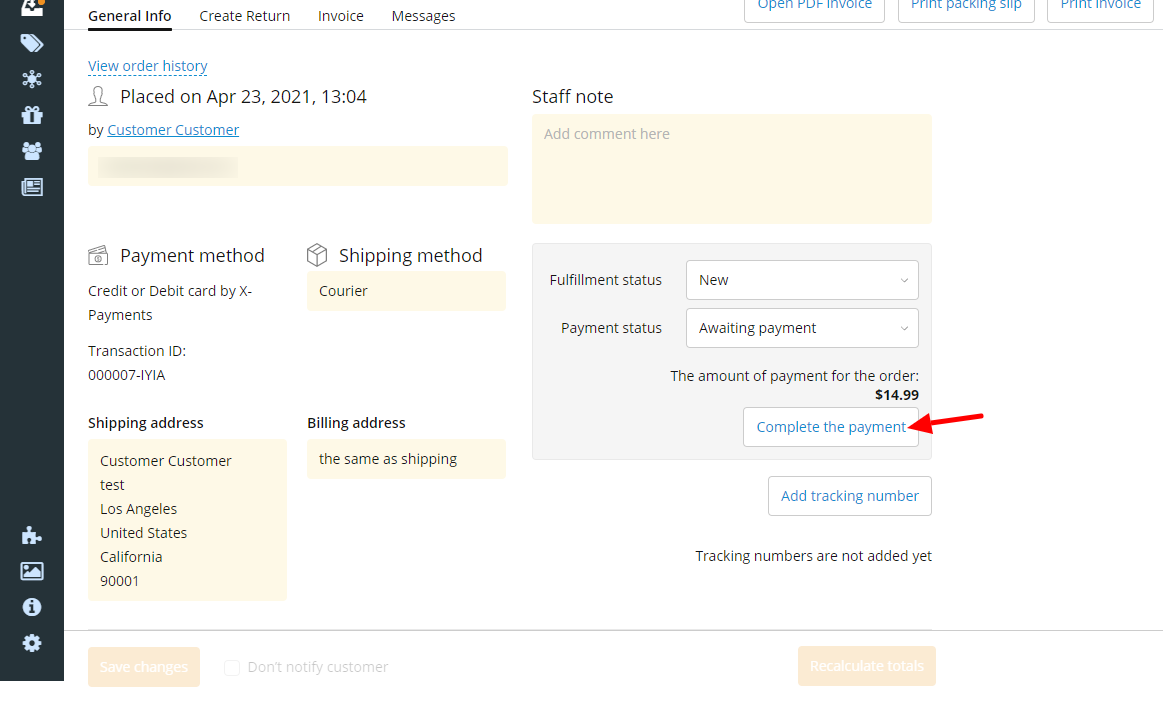This screenshot has height=702, width=1163.
Task: Click the 'Credit or Debit card by X-Payments' text
Action: (x=170, y=303)
